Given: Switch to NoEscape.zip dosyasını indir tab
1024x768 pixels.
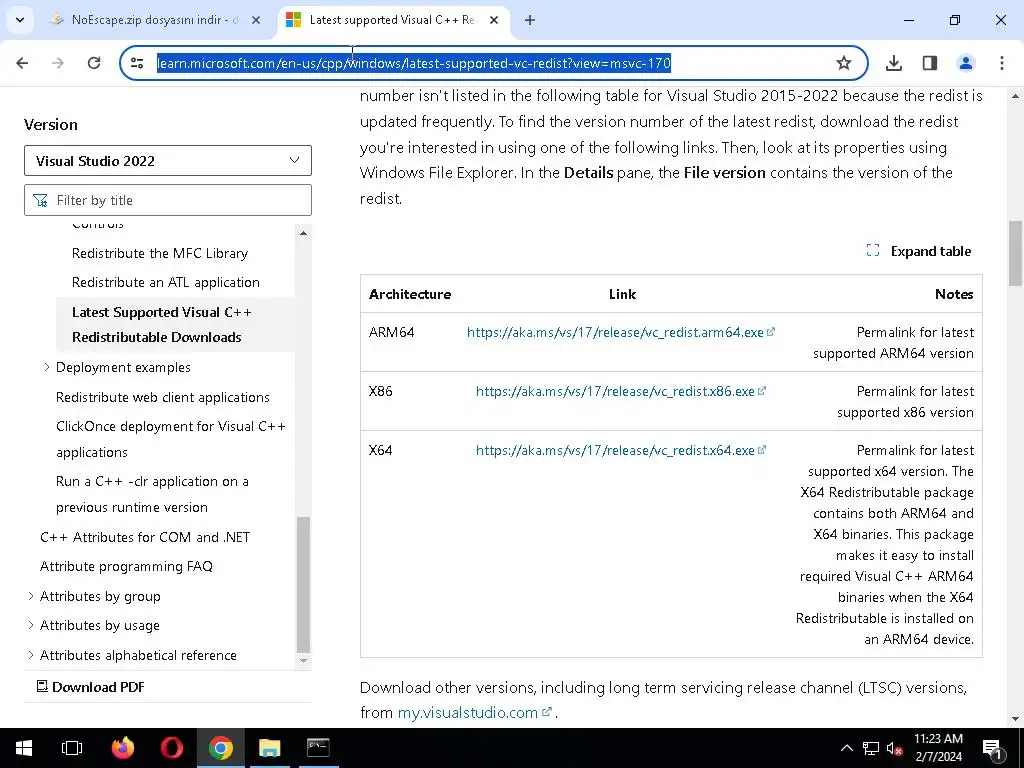Looking at the screenshot, I should [155, 20].
